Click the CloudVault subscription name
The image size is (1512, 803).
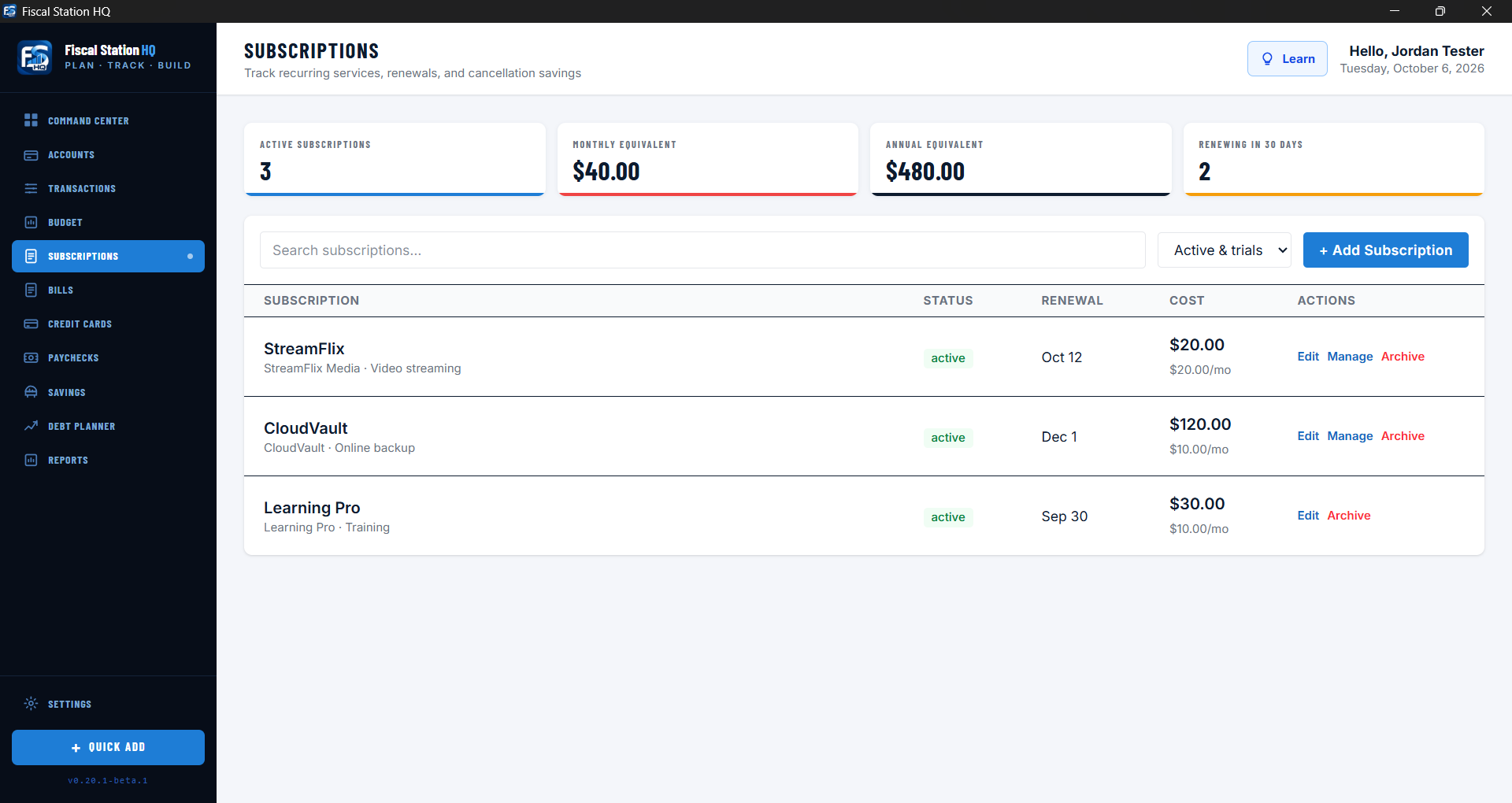pyautogui.click(x=306, y=428)
